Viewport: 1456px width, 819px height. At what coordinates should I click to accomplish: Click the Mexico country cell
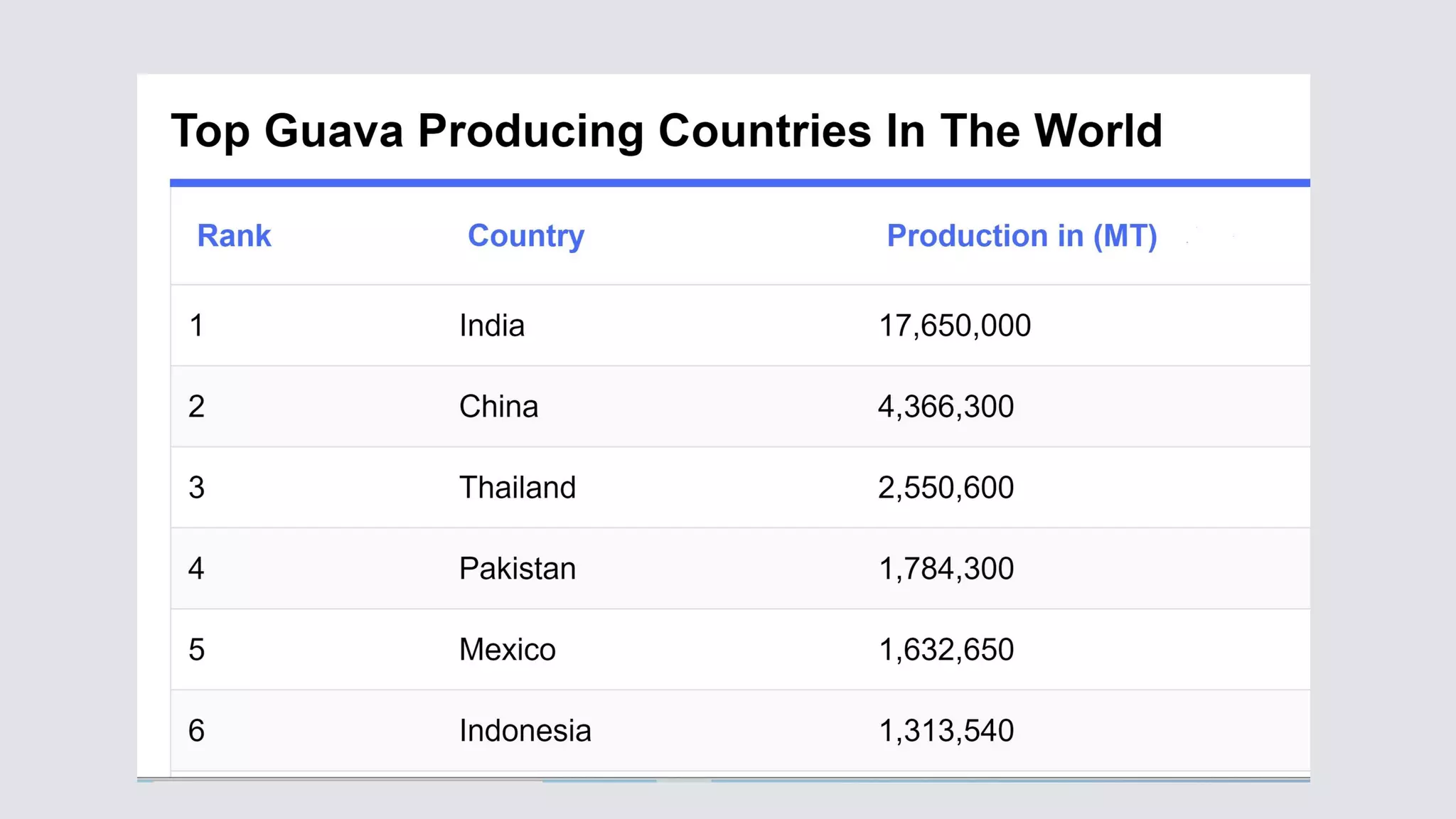pyautogui.click(x=507, y=650)
